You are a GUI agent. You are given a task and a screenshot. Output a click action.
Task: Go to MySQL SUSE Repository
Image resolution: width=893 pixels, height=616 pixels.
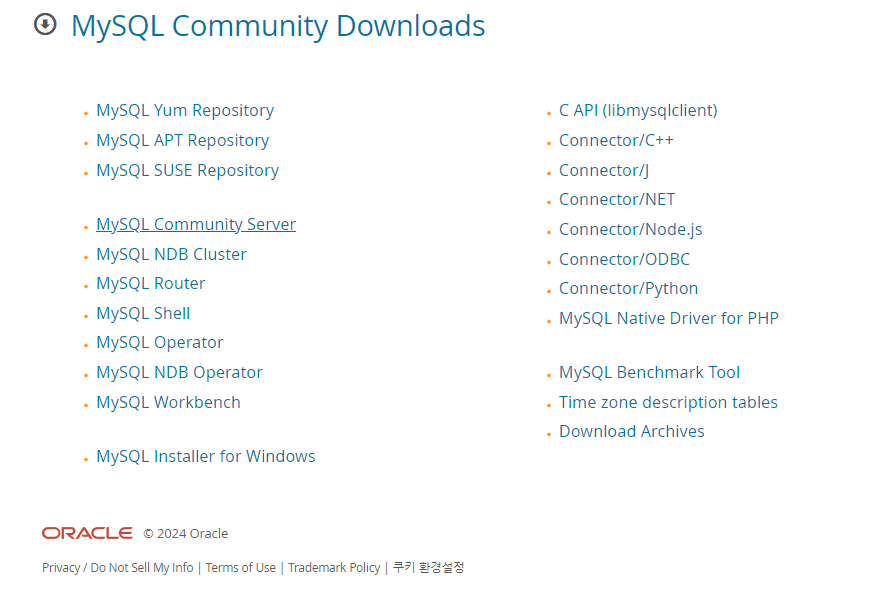[x=187, y=170]
